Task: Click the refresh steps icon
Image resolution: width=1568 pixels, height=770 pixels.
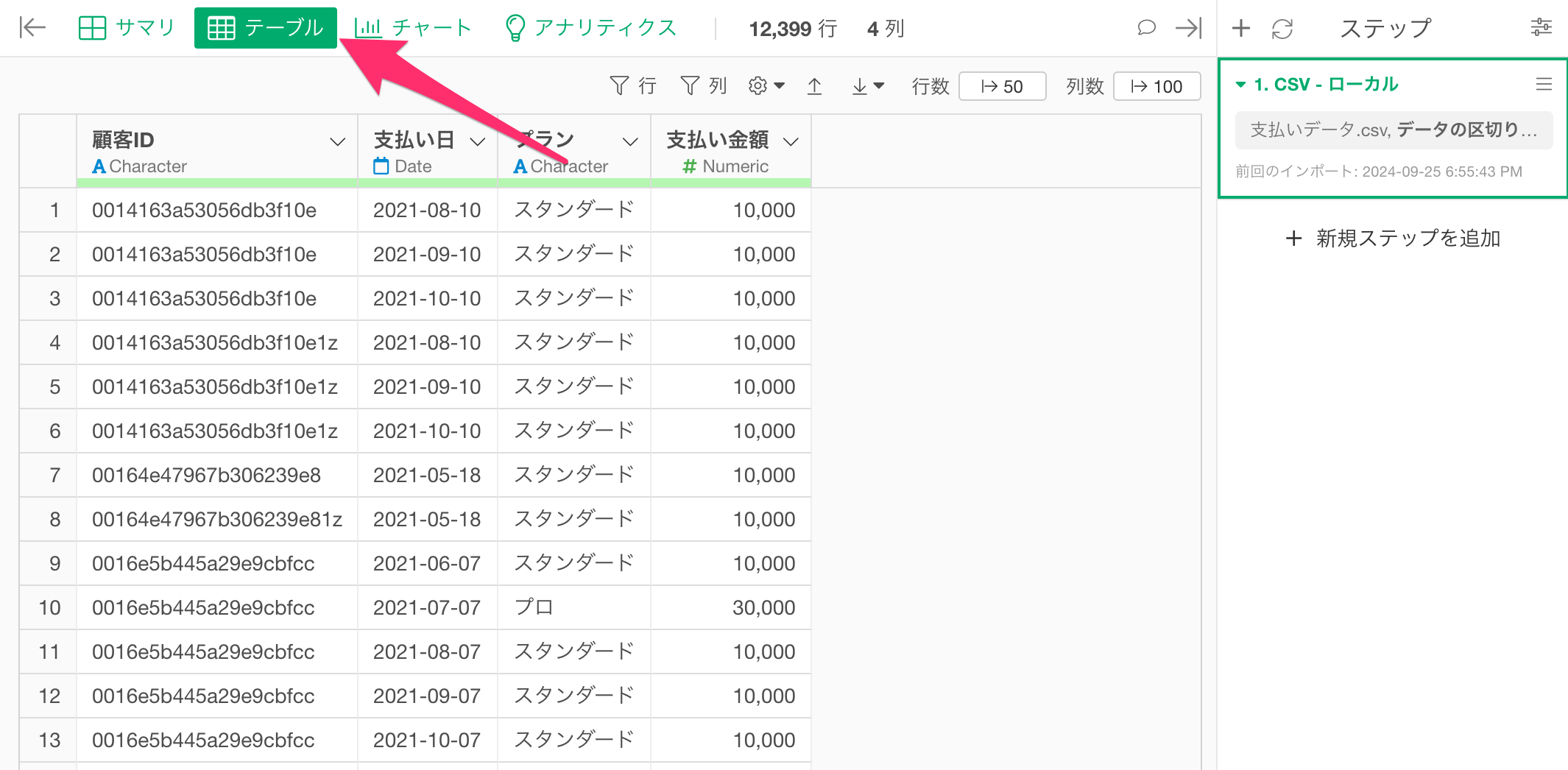Action: tap(1282, 29)
